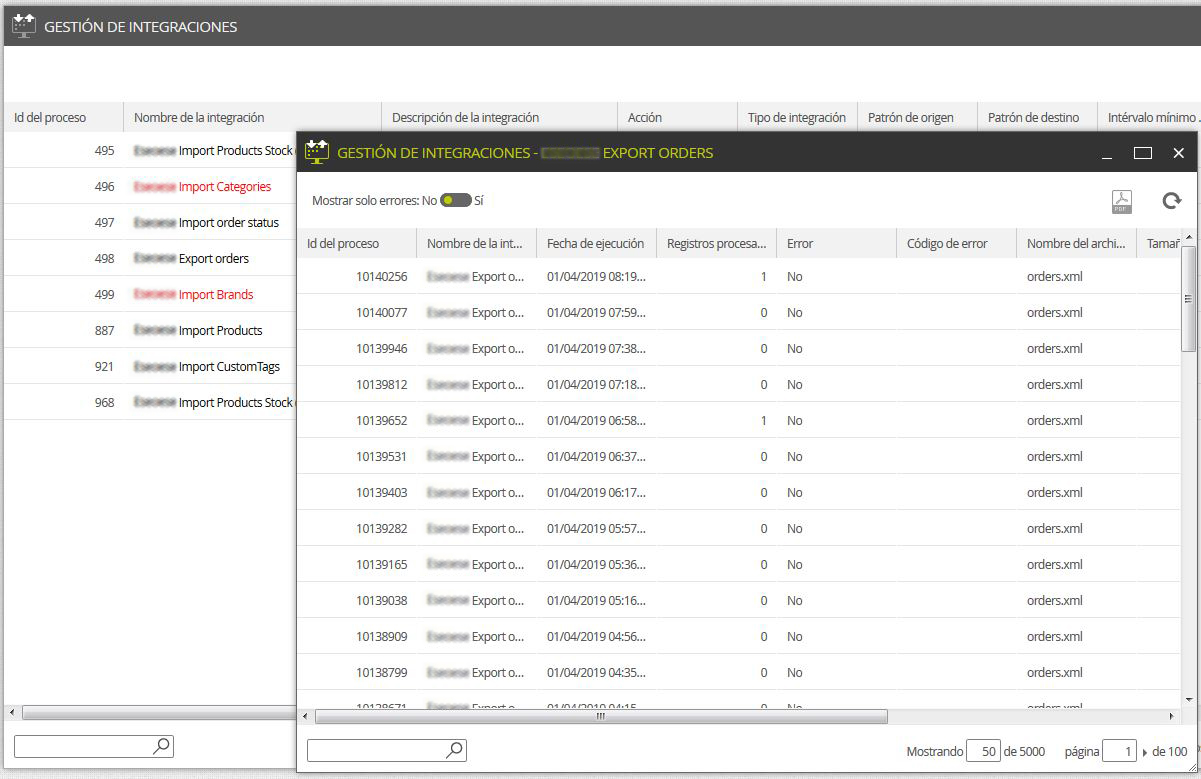Screen dimensions: 1201x779
Task: Click the popup horizontal scrollbar thumb
Action: (x=601, y=716)
